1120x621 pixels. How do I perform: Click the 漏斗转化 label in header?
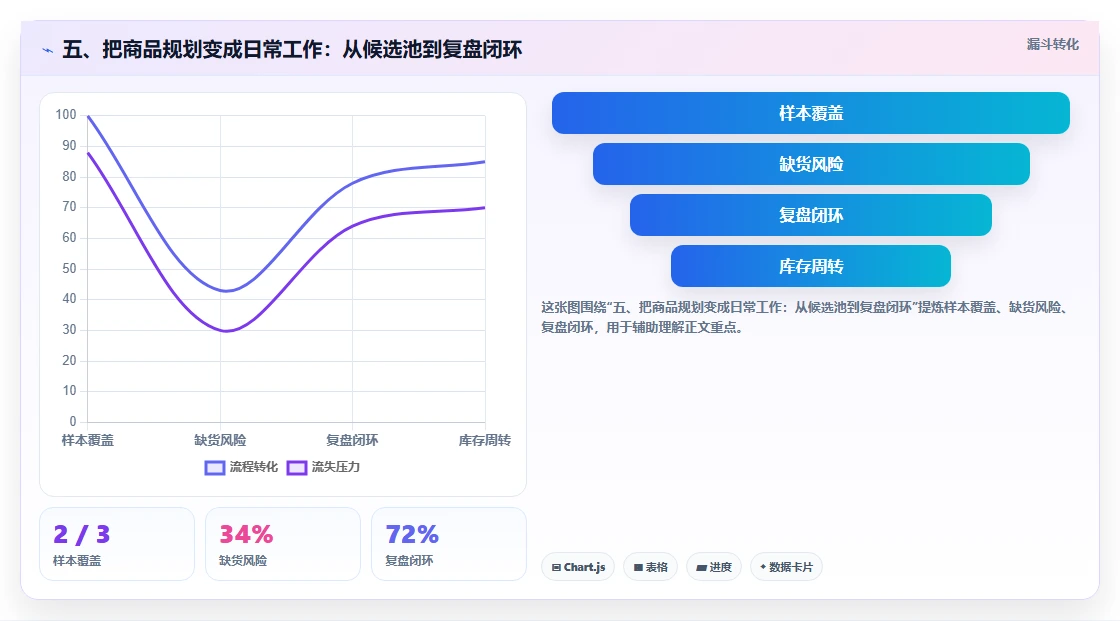point(1052,44)
